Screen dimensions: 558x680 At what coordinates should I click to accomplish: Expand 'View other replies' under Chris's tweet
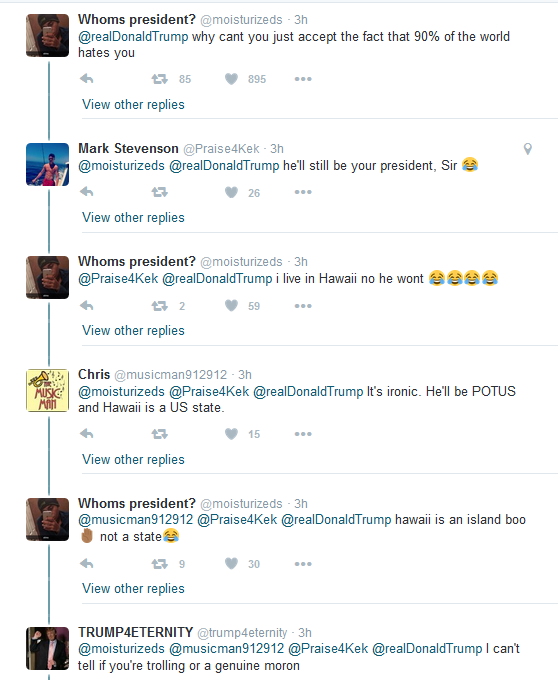tap(133, 459)
